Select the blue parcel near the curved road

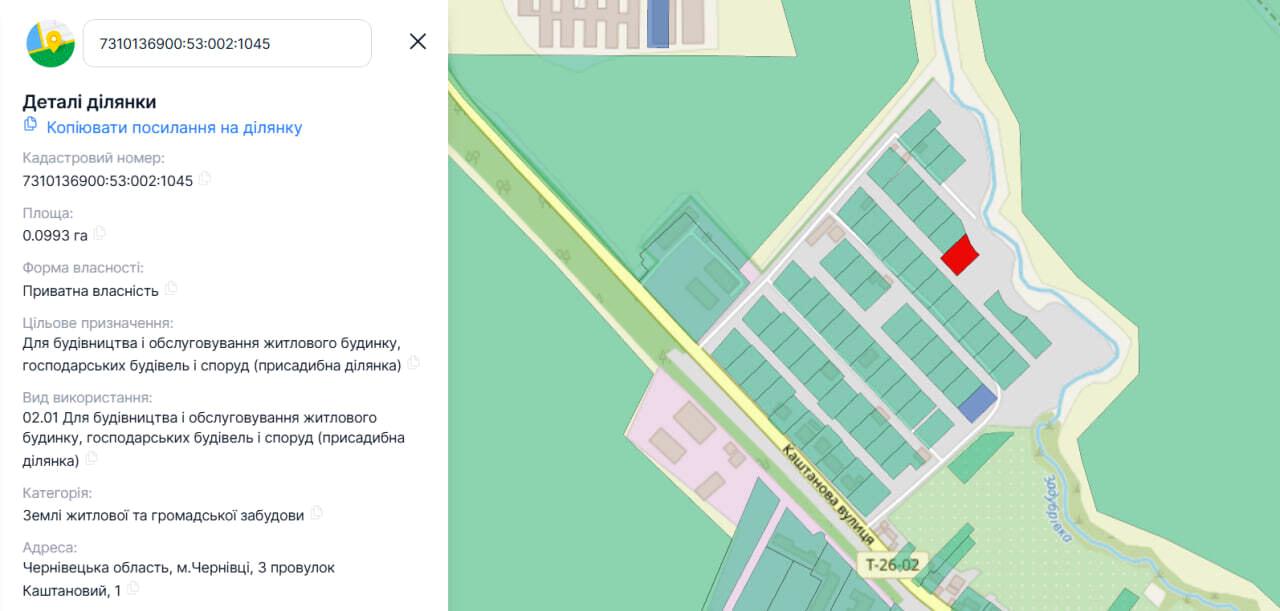(978, 402)
